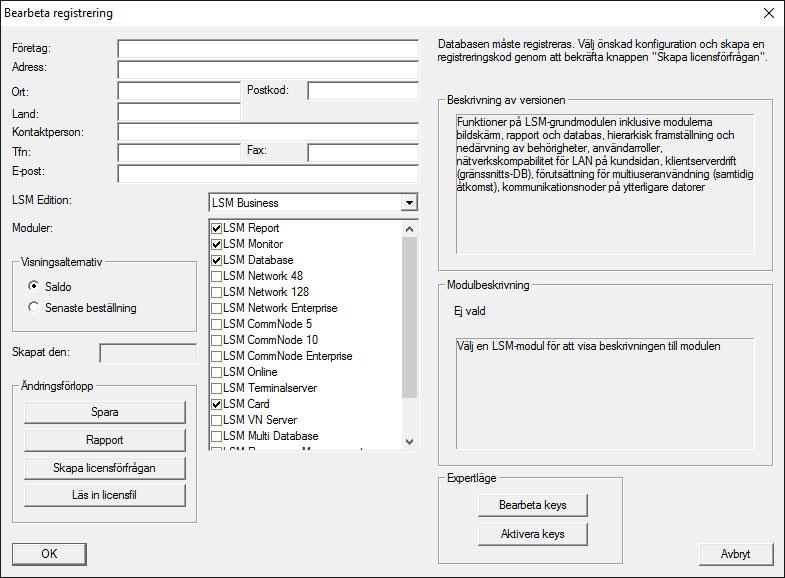
Task: Check LSM CommNode Enterprise module
Action: pos(216,356)
